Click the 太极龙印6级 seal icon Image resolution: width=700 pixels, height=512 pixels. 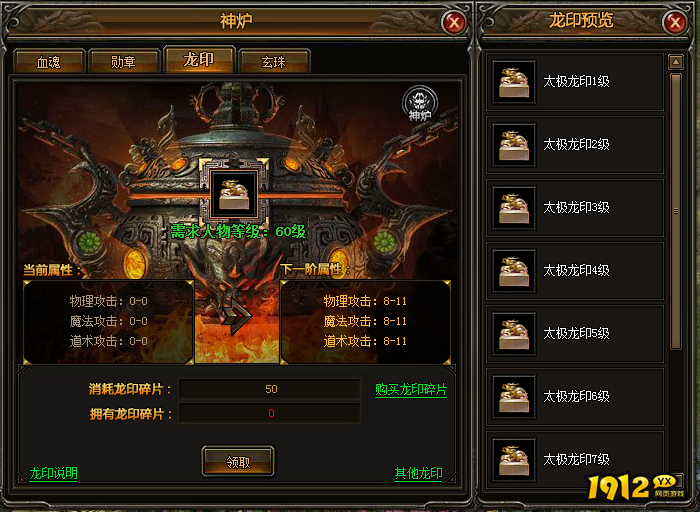[514, 397]
